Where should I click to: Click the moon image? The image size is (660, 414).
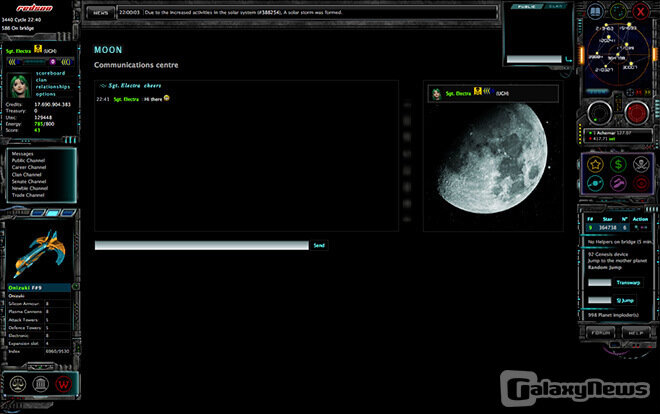[492, 158]
